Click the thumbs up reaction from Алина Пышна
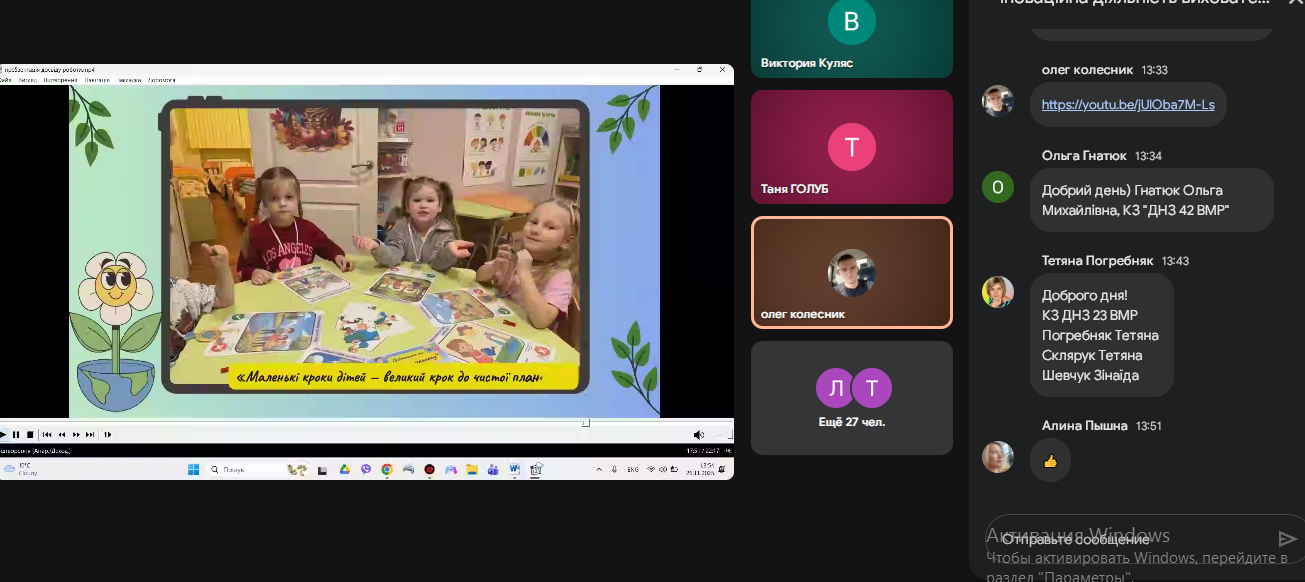 click(x=1050, y=461)
